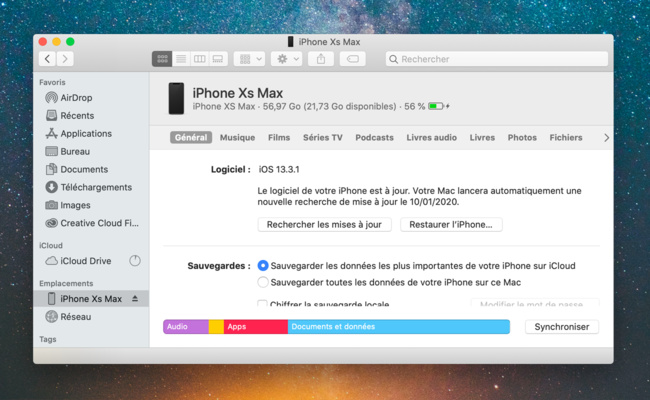The height and width of the screenshot is (400, 650).
Task: Switch to the Films tab
Action: [x=279, y=138]
